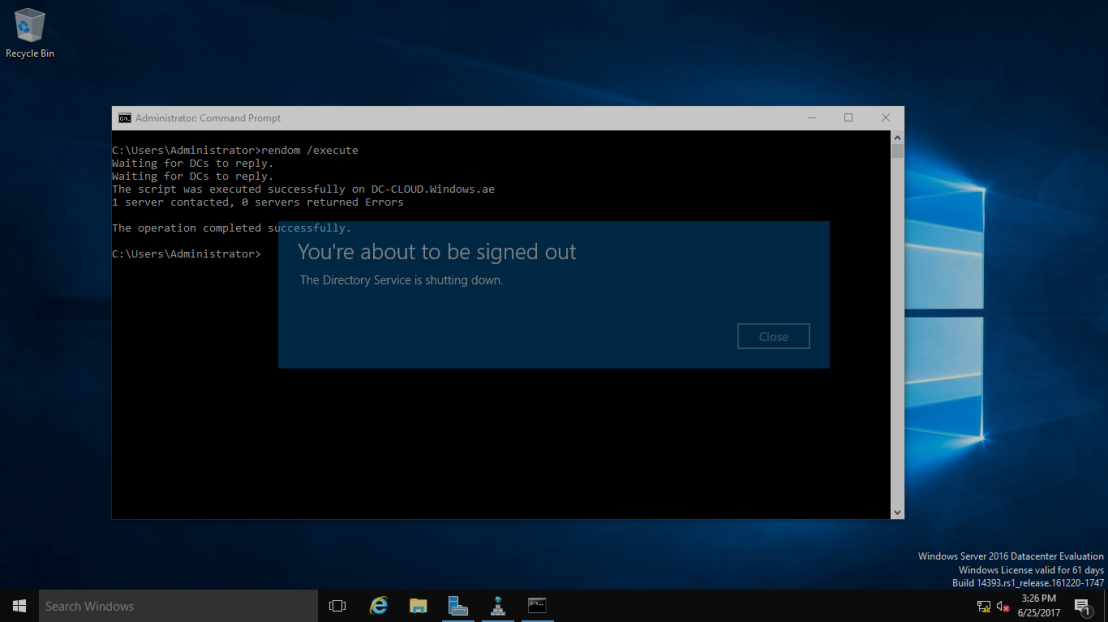This screenshot has width=1108, height=622.
Task: Click the muted volume tray icon
Action: tap(1002, 606)
